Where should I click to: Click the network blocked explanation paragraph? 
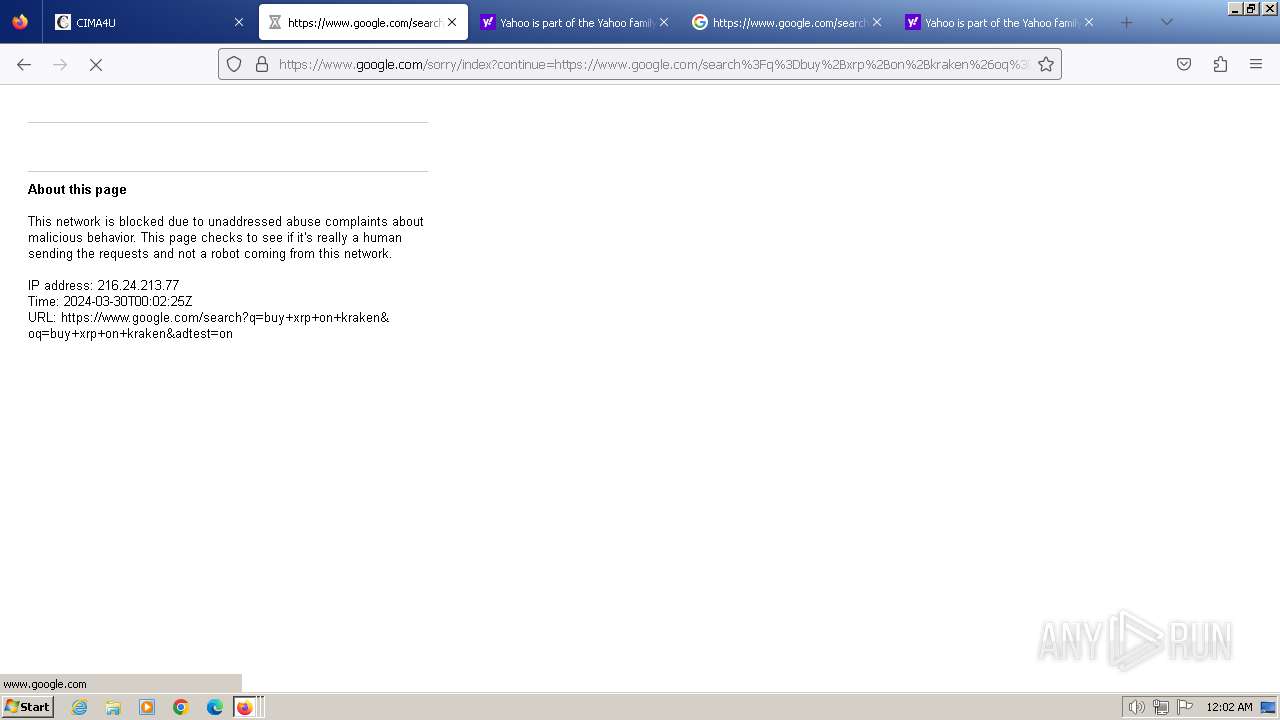tap(226, 237)
